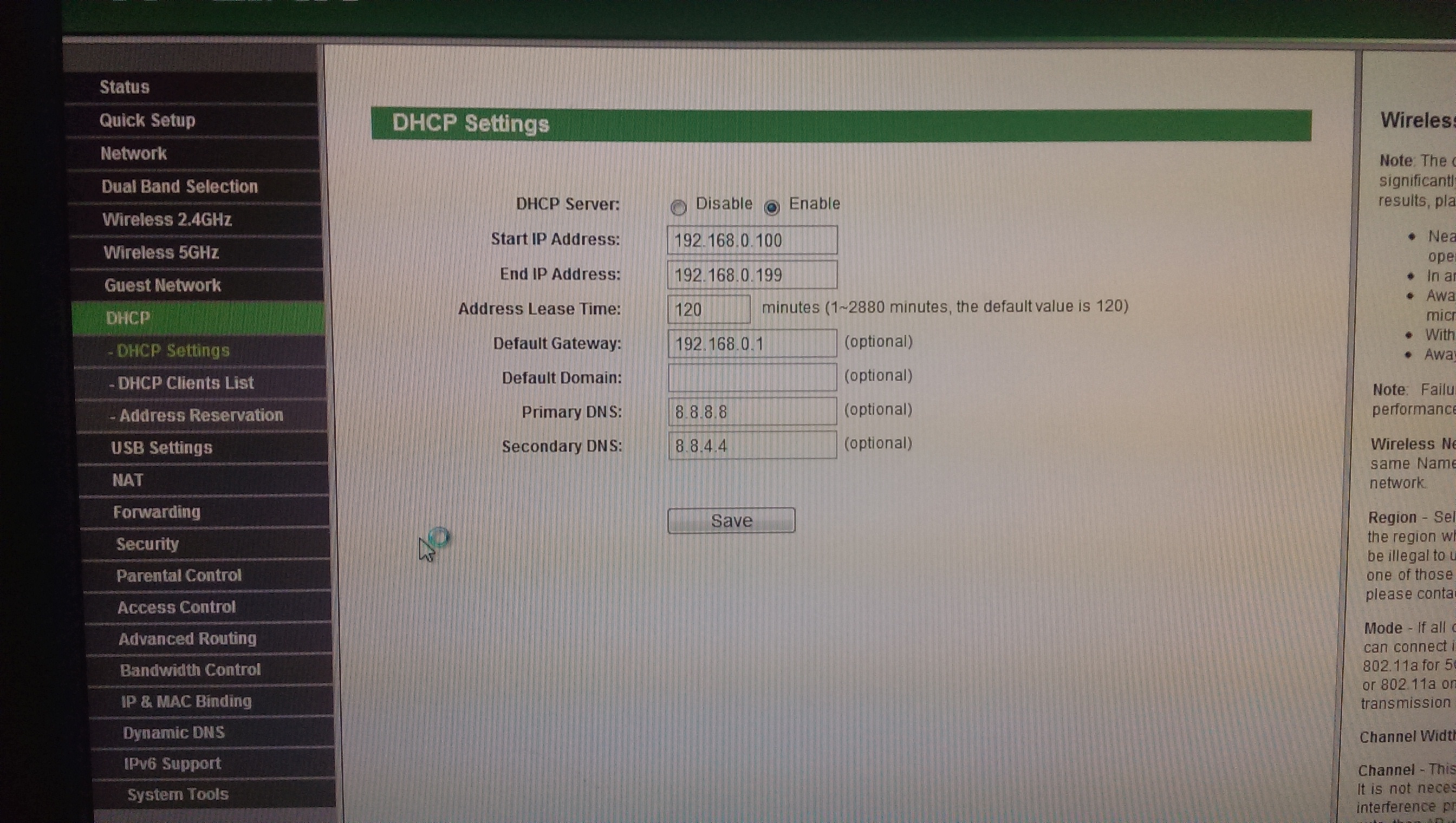Select Disable for DHCP Server

click(678, 207)
